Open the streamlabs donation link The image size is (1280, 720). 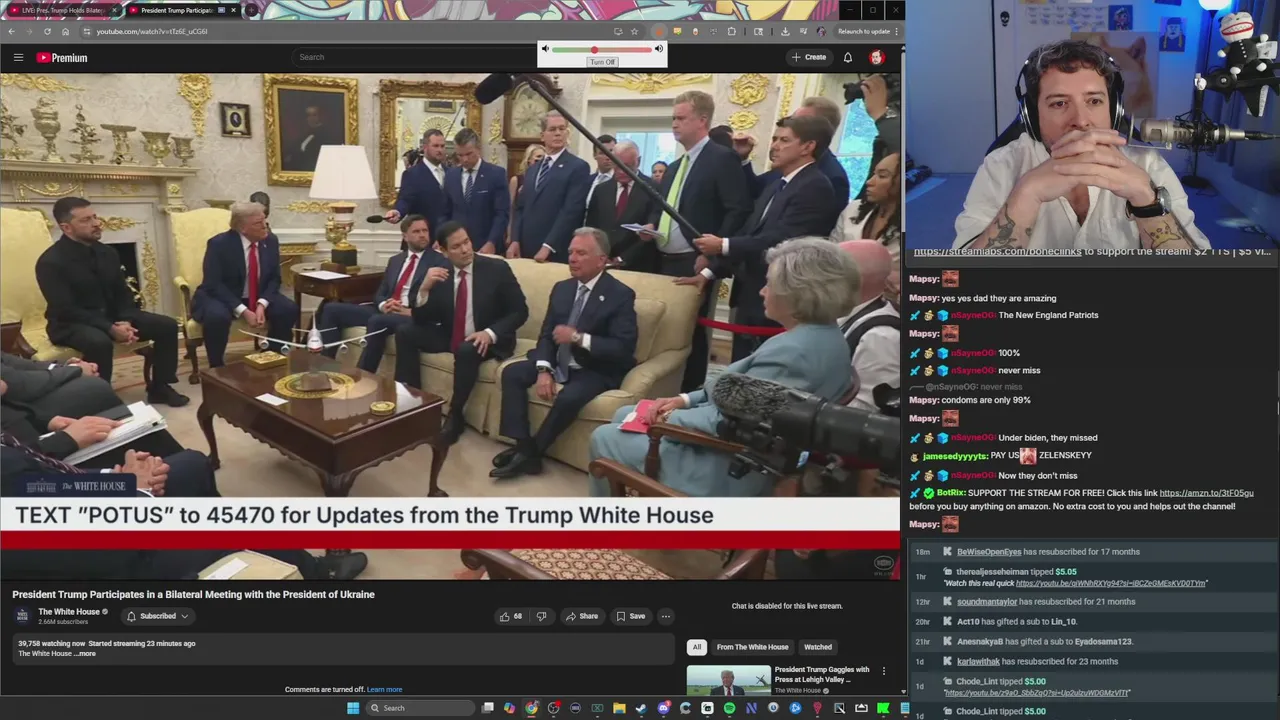(997, 251)
